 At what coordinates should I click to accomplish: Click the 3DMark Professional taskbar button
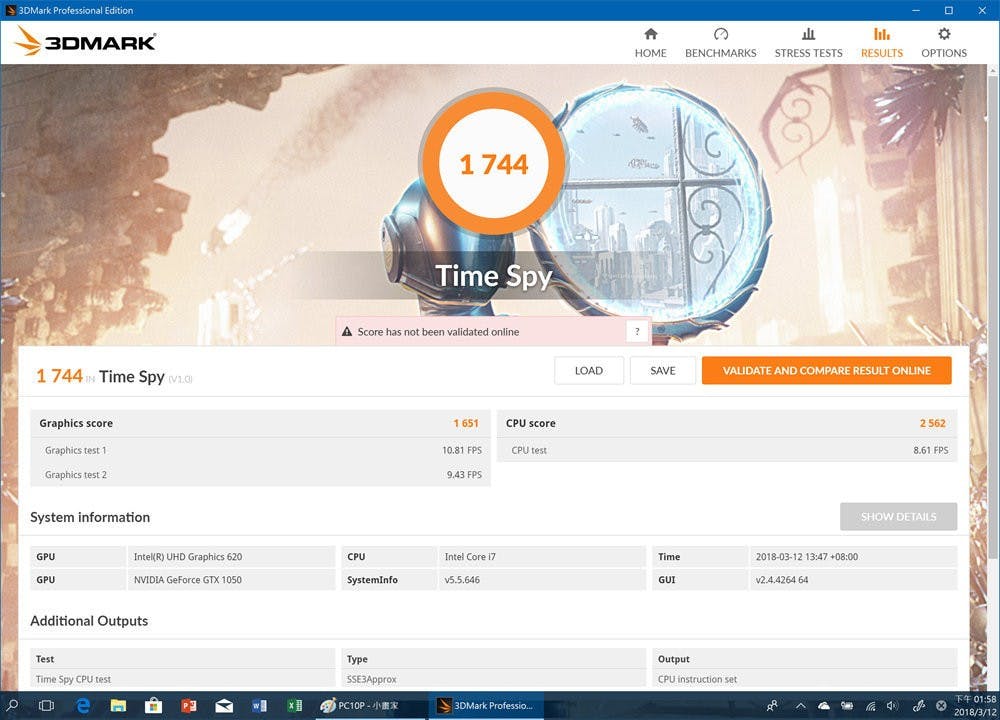(486, 705)
